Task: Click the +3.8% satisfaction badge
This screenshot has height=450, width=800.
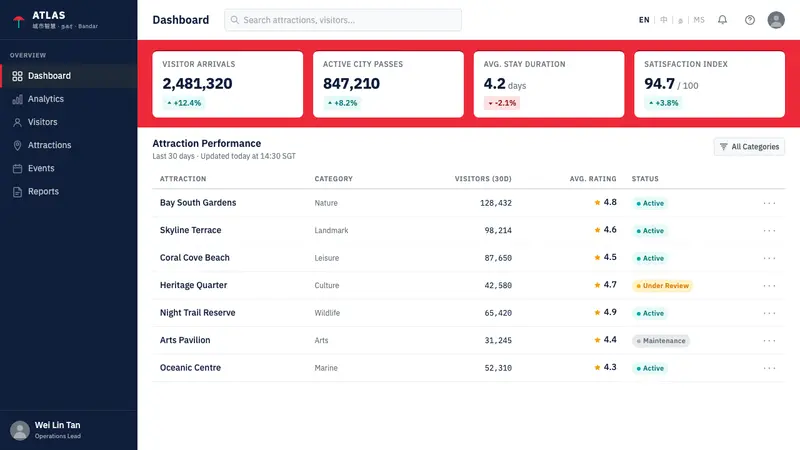Action: (x=664, y=103)
